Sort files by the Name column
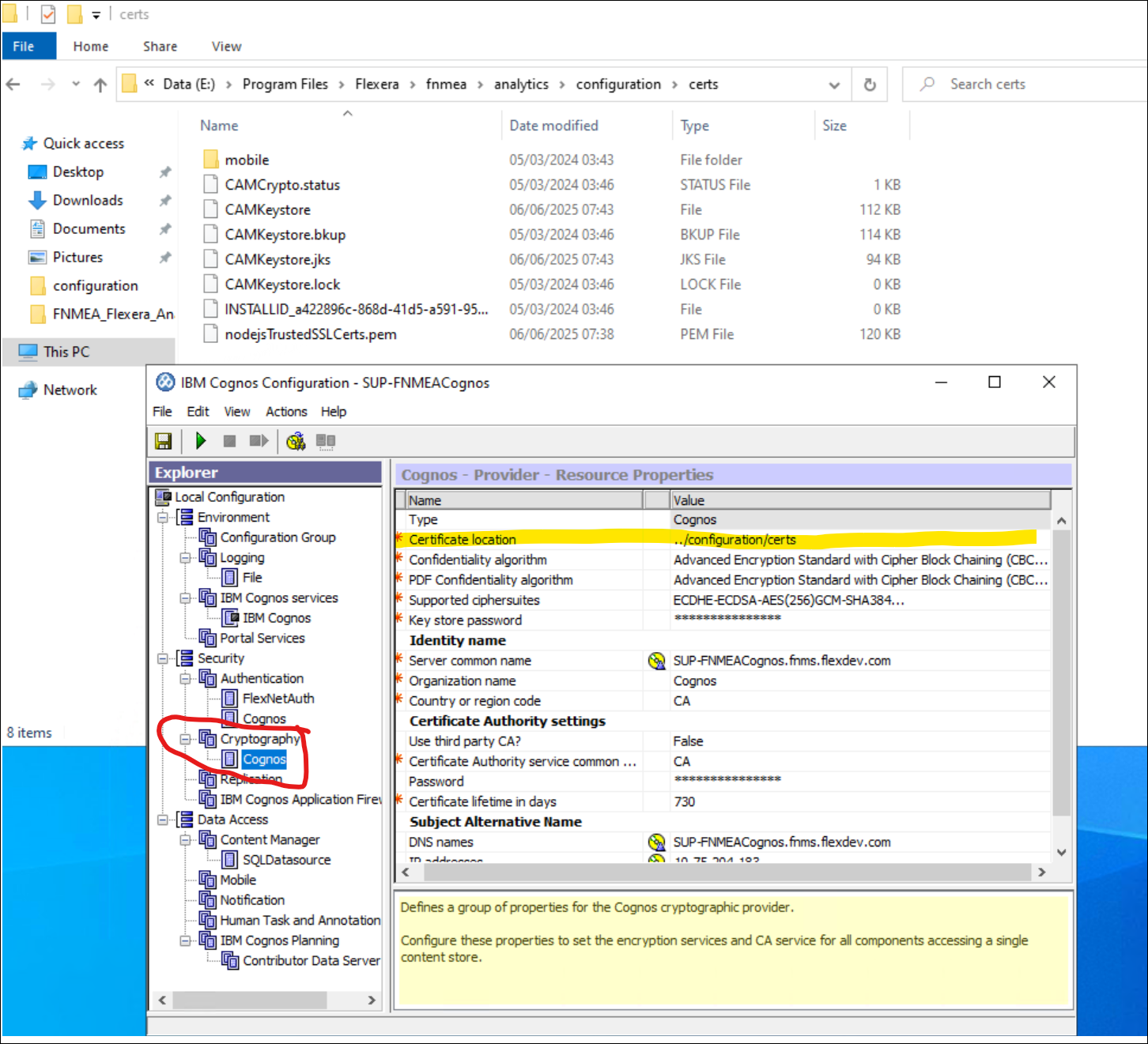This screenshot has height=1044, width=1148. 219,126
